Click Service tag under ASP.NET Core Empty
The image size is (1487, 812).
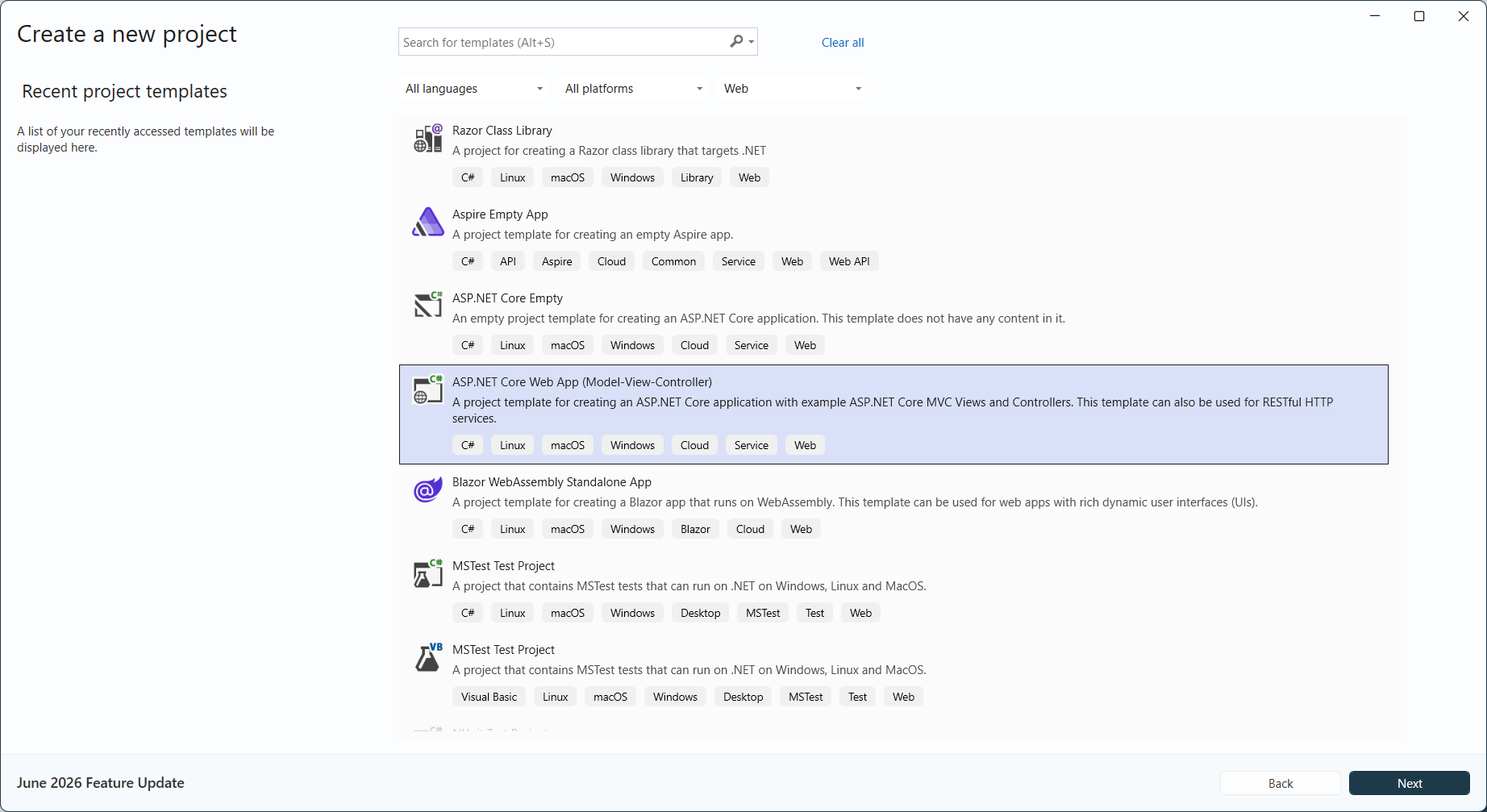coord(752,345)
